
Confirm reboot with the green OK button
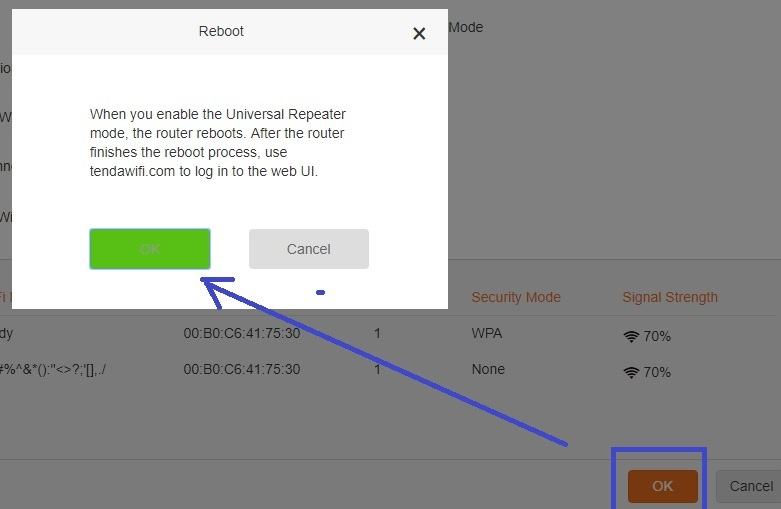pos(150,249)
